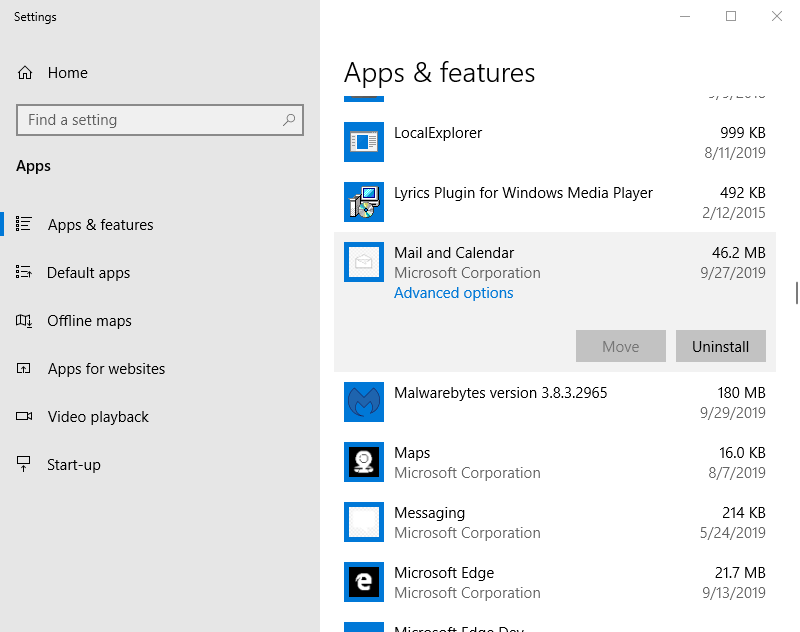Click the Mail and Calendar envelope icon

coord(364,262)
